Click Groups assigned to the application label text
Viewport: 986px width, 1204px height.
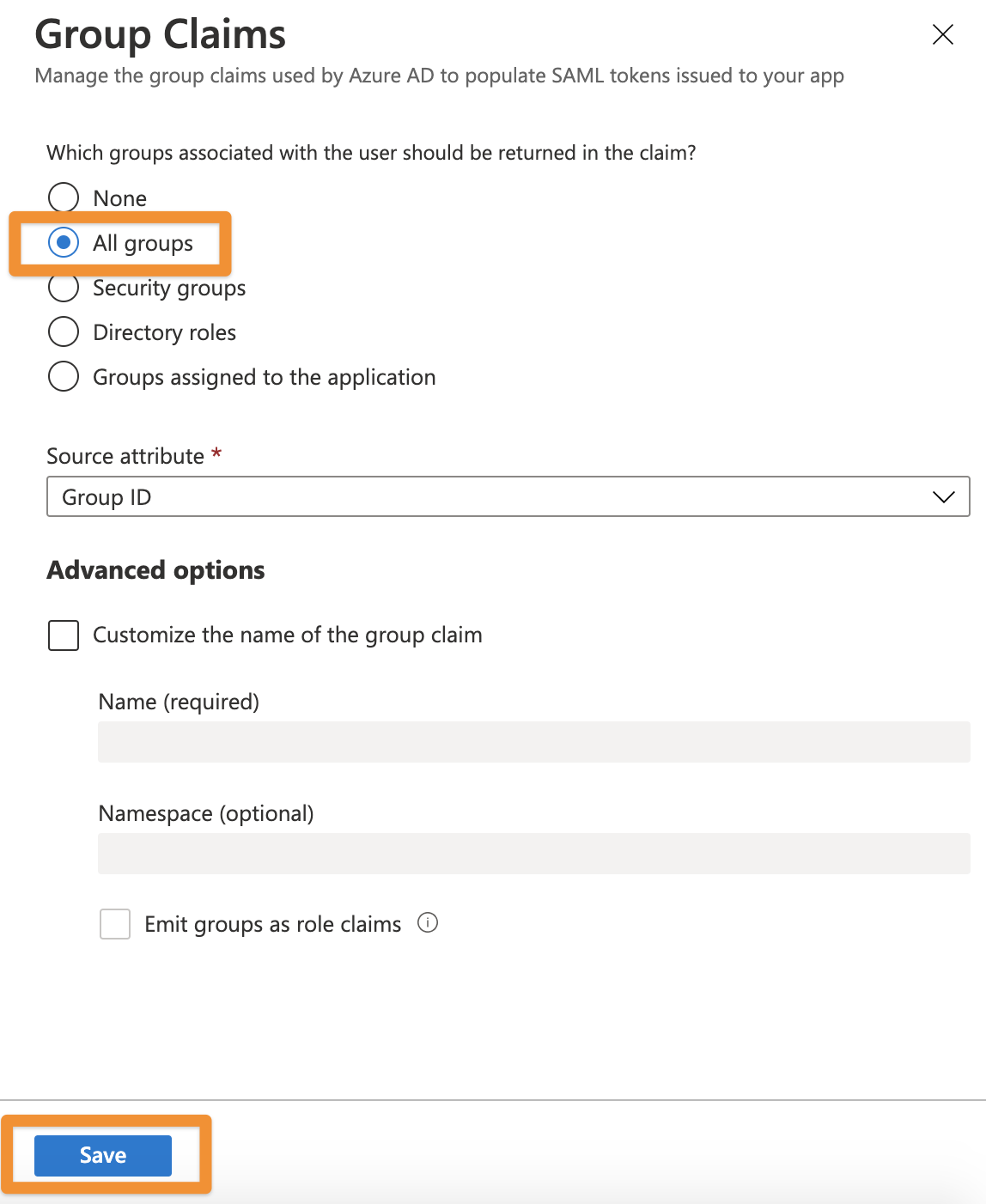coord(265,377)
